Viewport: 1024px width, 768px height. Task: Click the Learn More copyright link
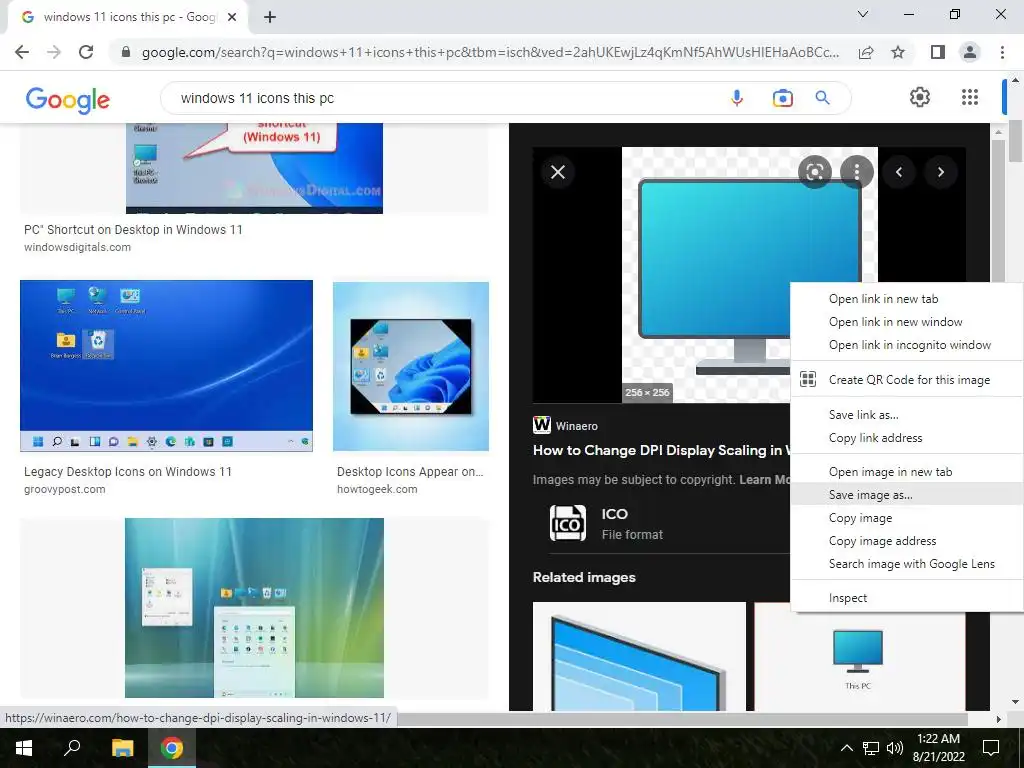pos(765,479)
